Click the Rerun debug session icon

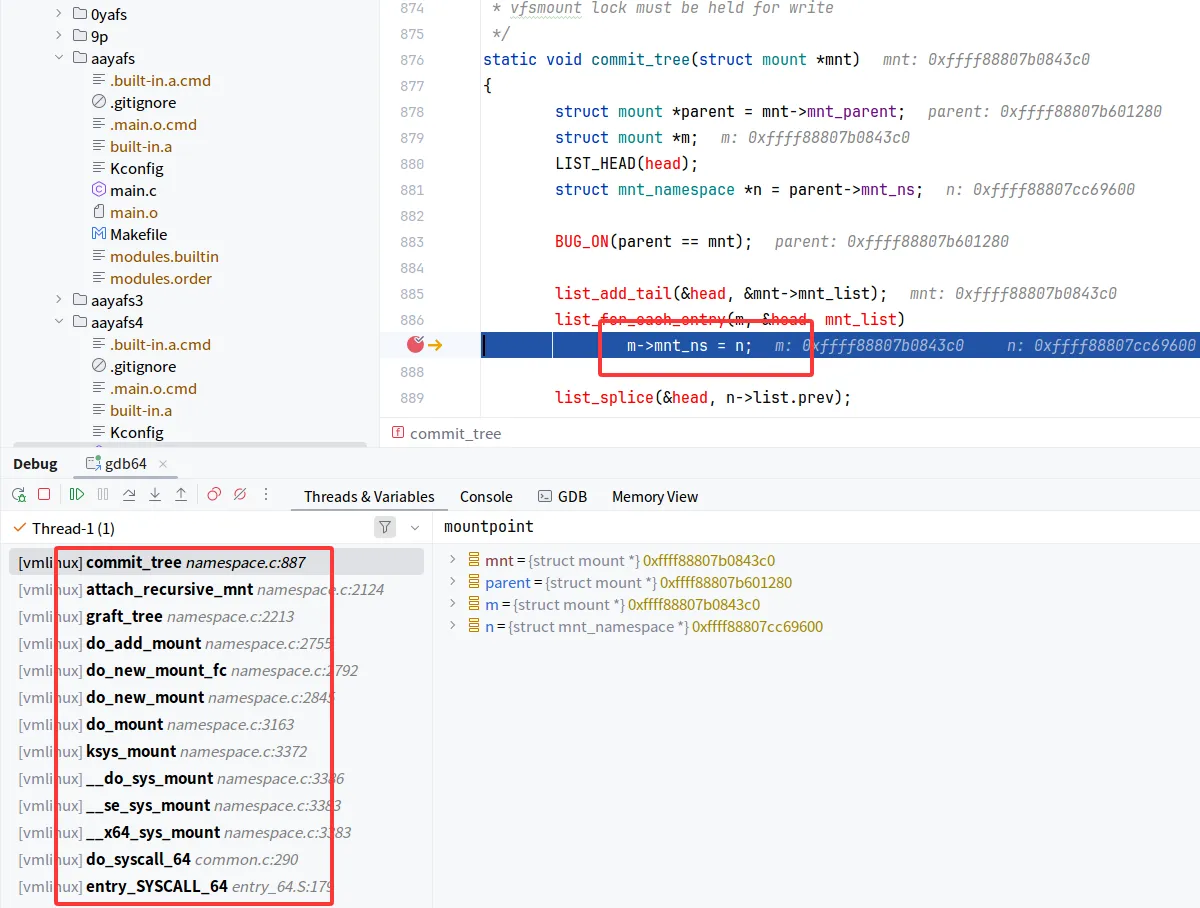tap(18, 494)
